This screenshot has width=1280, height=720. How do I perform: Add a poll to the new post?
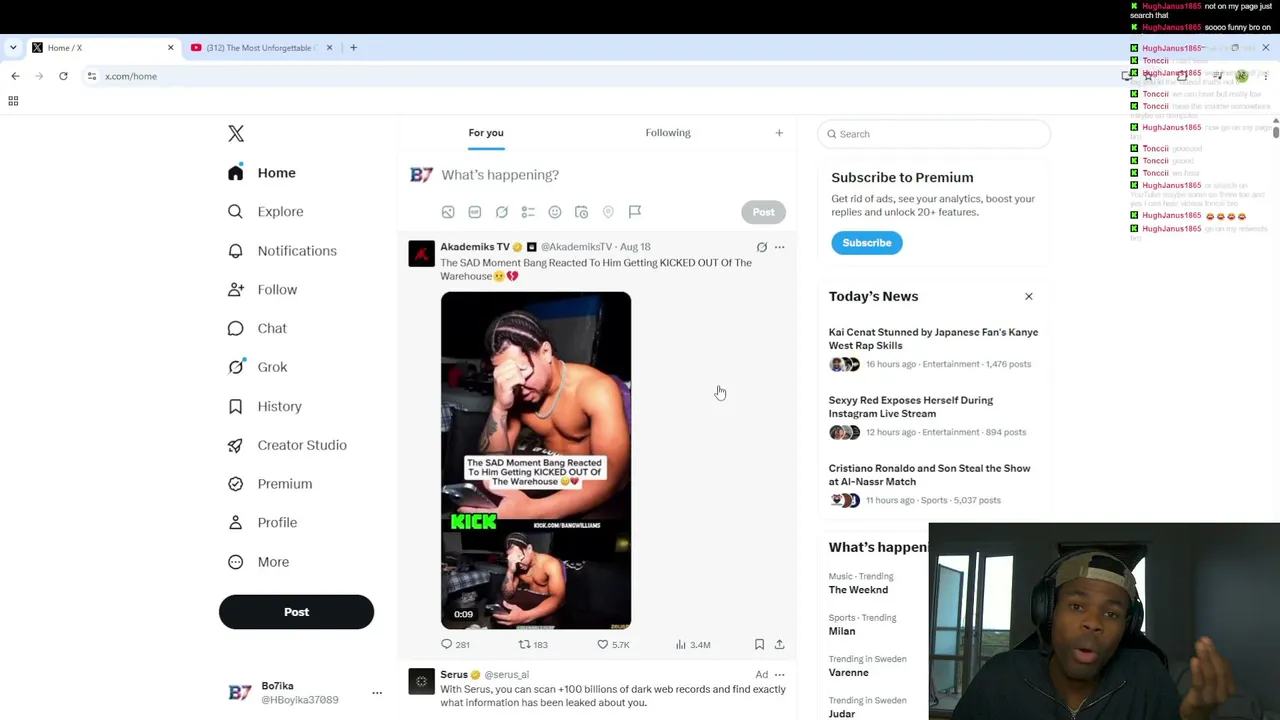528,212
